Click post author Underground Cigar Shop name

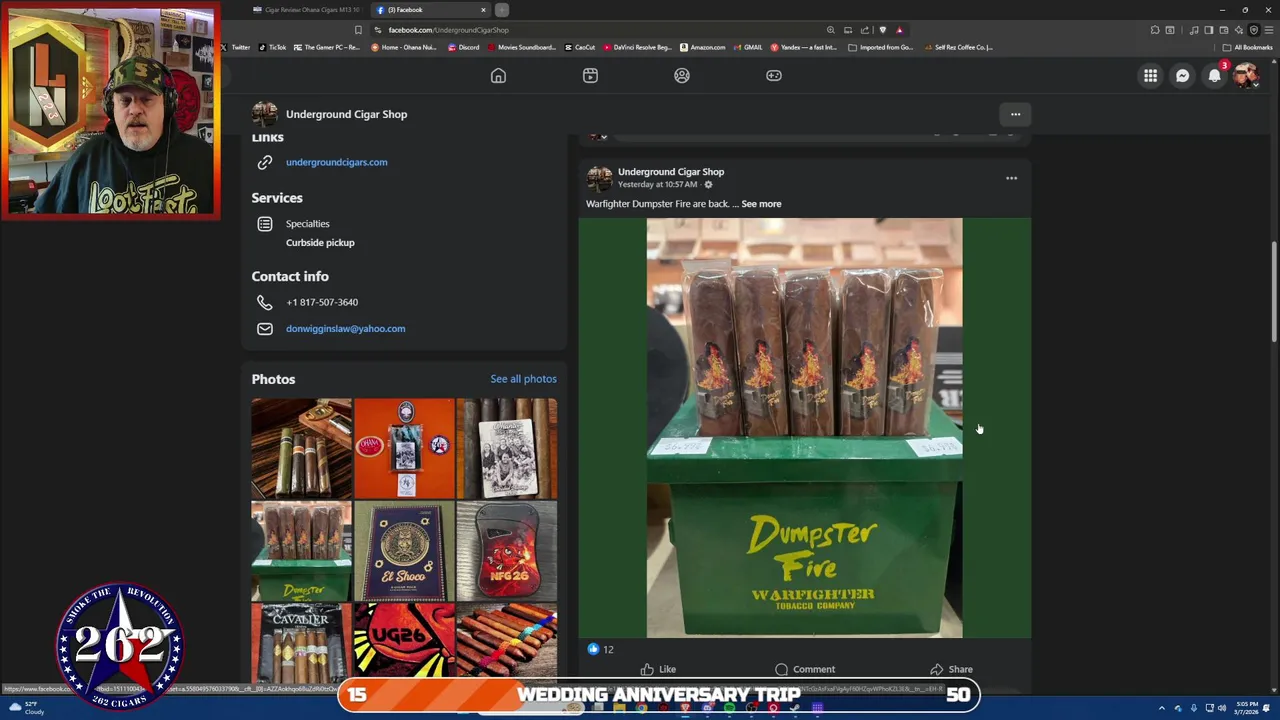point(671,172)
